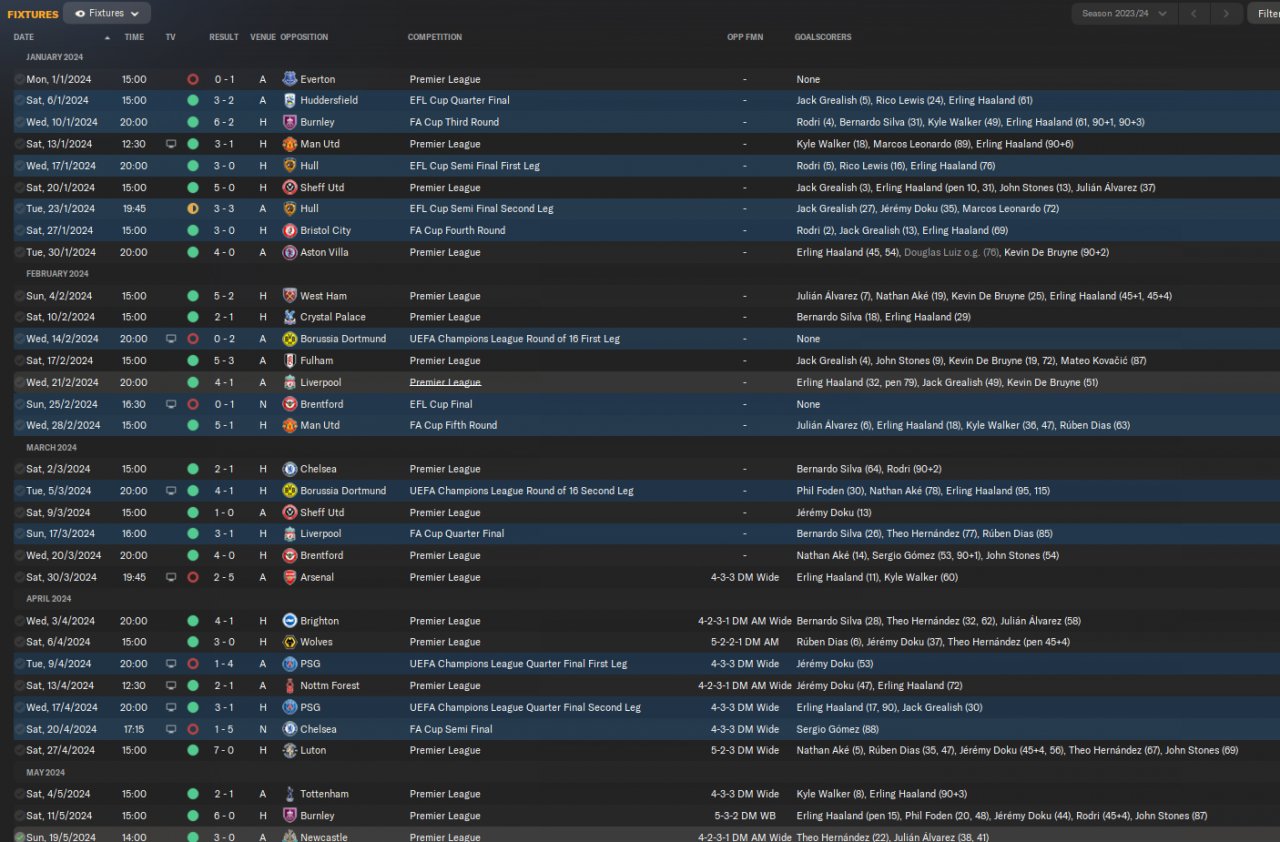Click the TV icon on the EFL Cup Final row
Screen dimensions: 1280x842
coord(171,404)
